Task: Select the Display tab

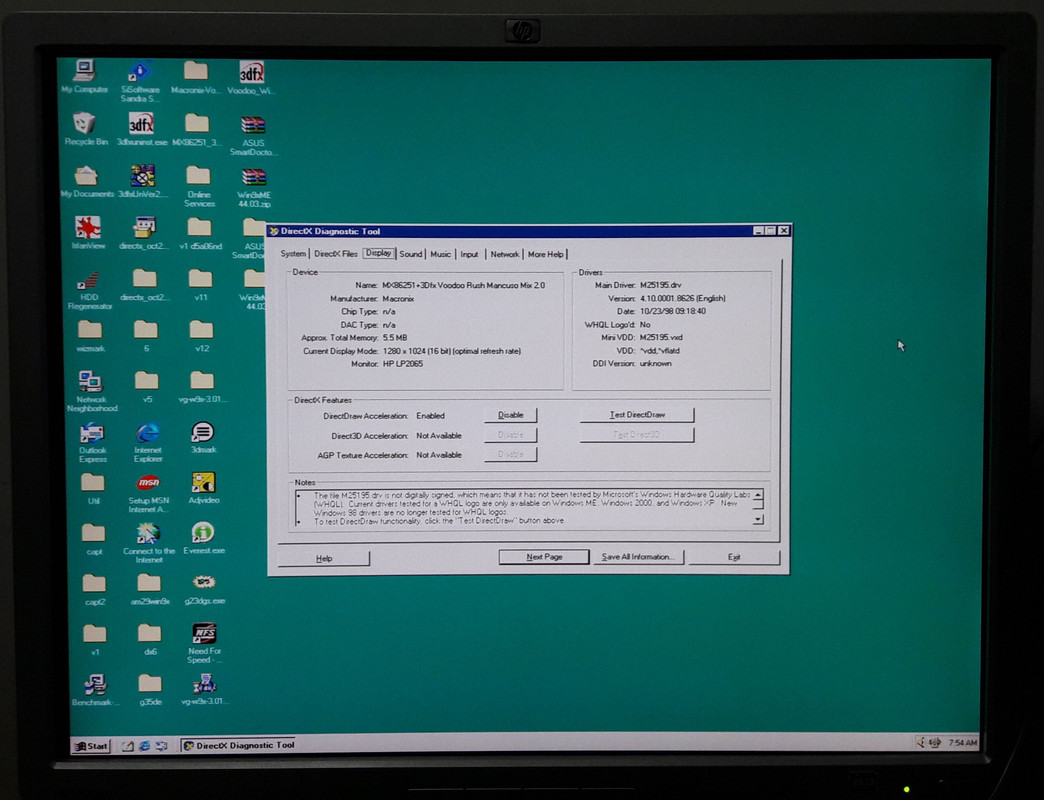Action: click(x=379, y=253)
